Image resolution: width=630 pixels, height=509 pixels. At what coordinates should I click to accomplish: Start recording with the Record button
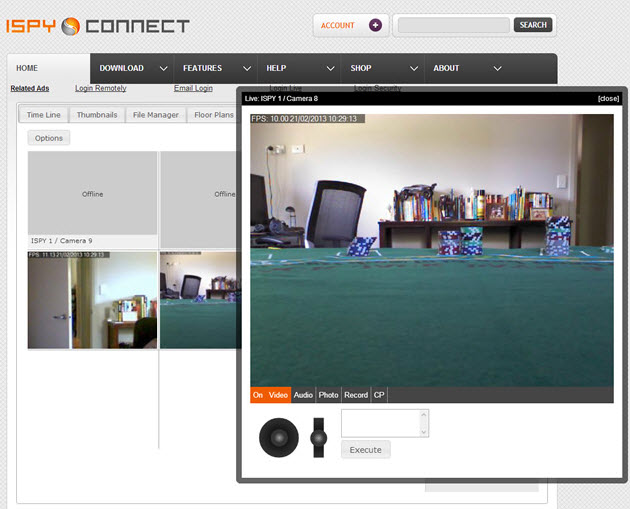click(x=356, y=395)
